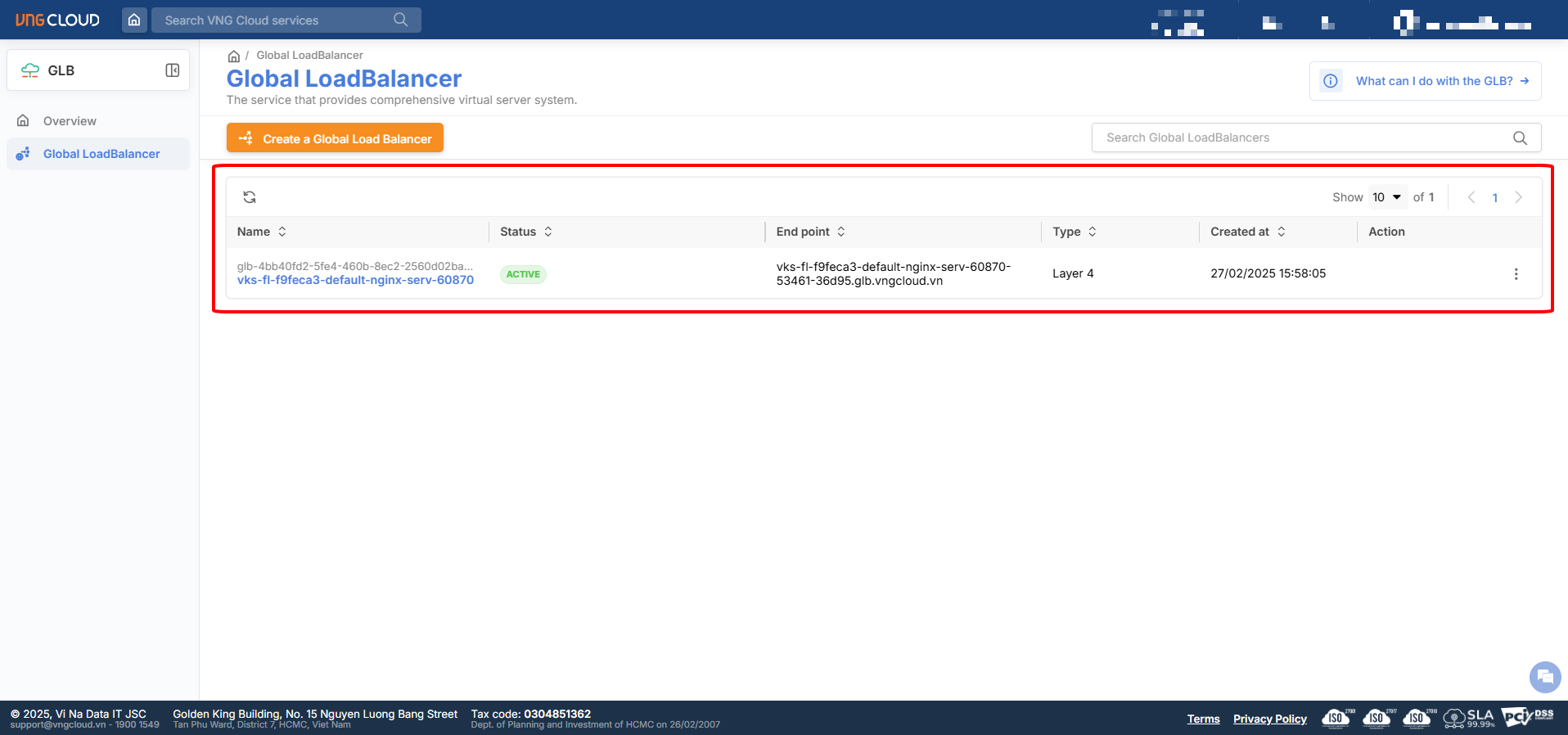Image resolution: width=1568 pixels, height=735 pixels.
Task: Sort table by Created at column
Action: [x=1281, y=232]
